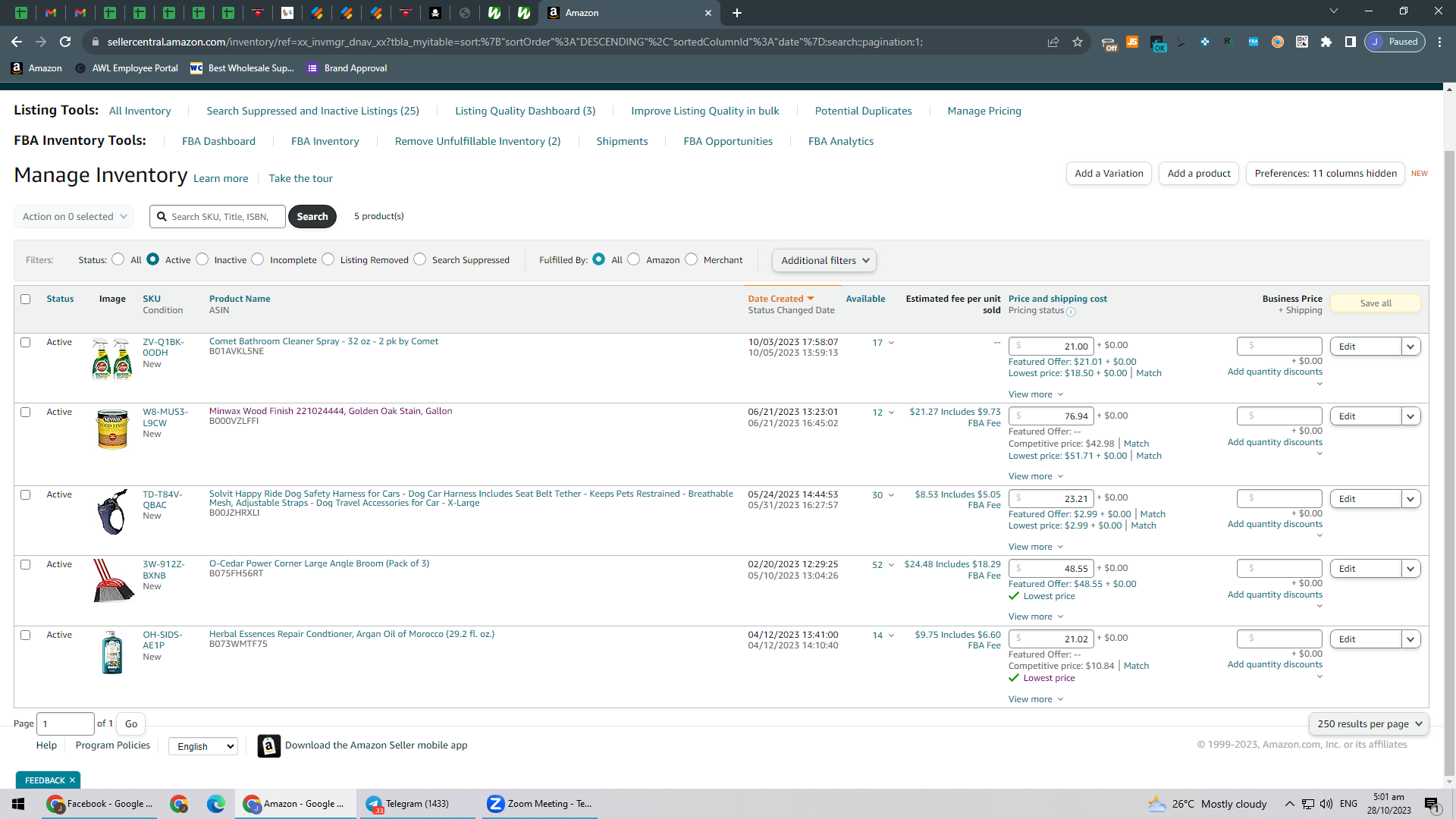Expand View more for the dog harness row

(x=1036, y=547)
